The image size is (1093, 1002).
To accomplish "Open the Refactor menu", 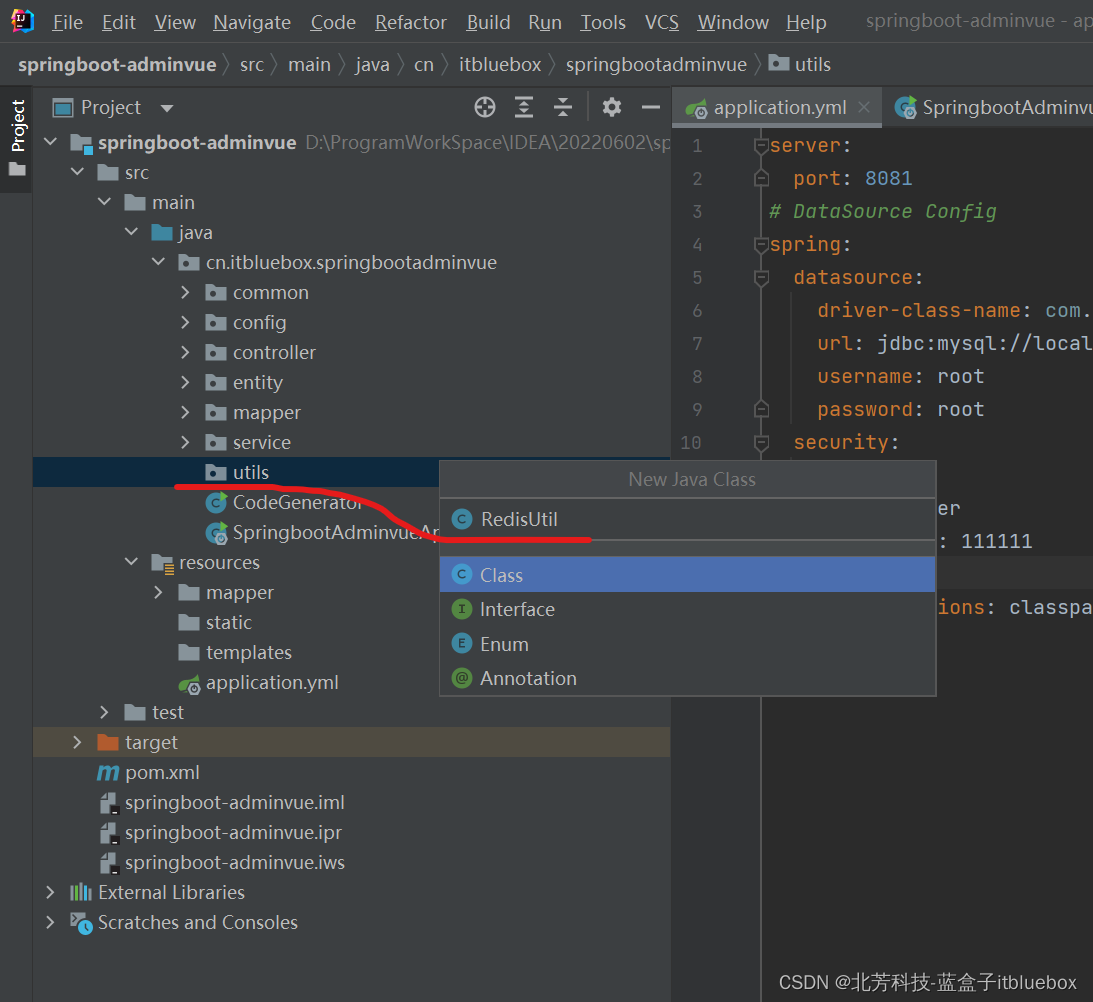I will point(411,22).
